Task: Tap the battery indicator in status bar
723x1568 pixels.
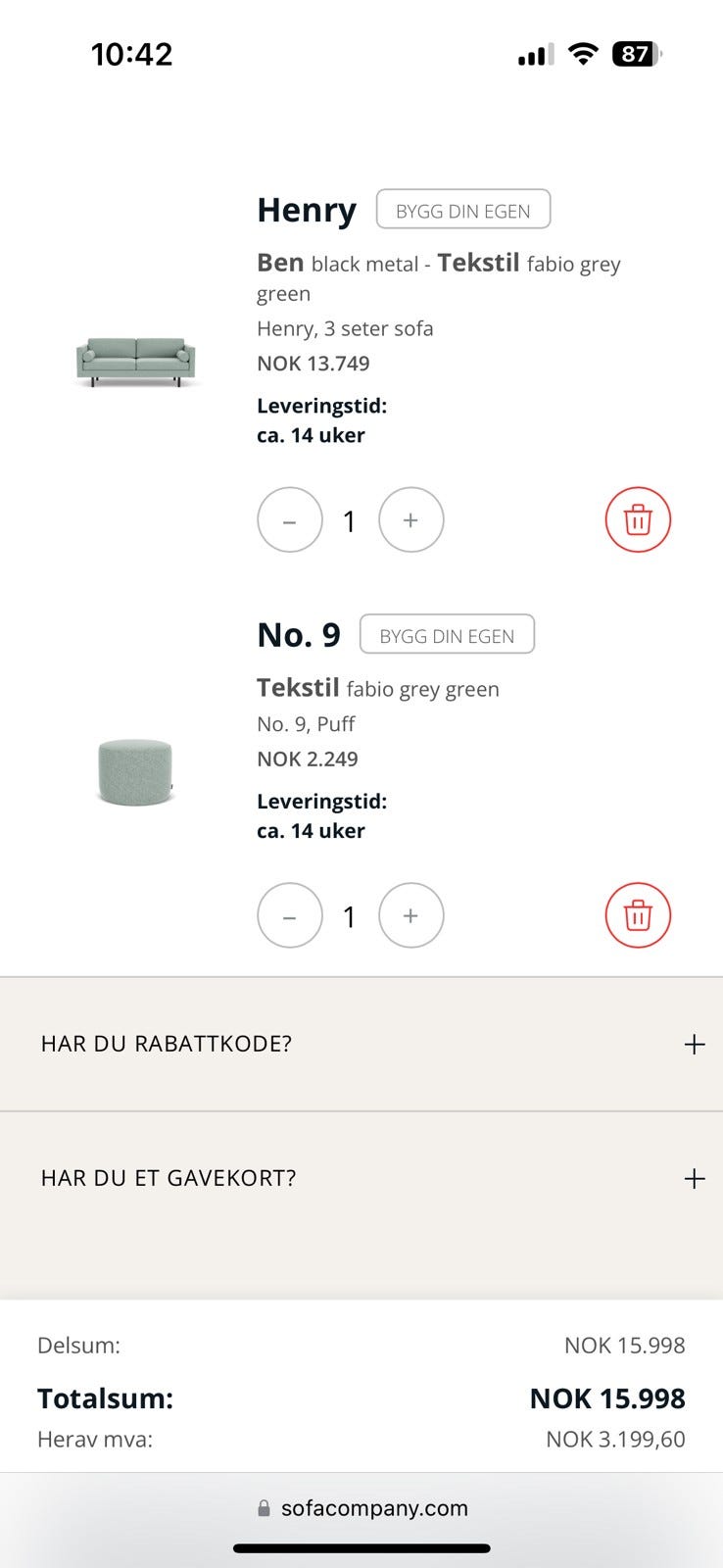Action: point(636,54)
